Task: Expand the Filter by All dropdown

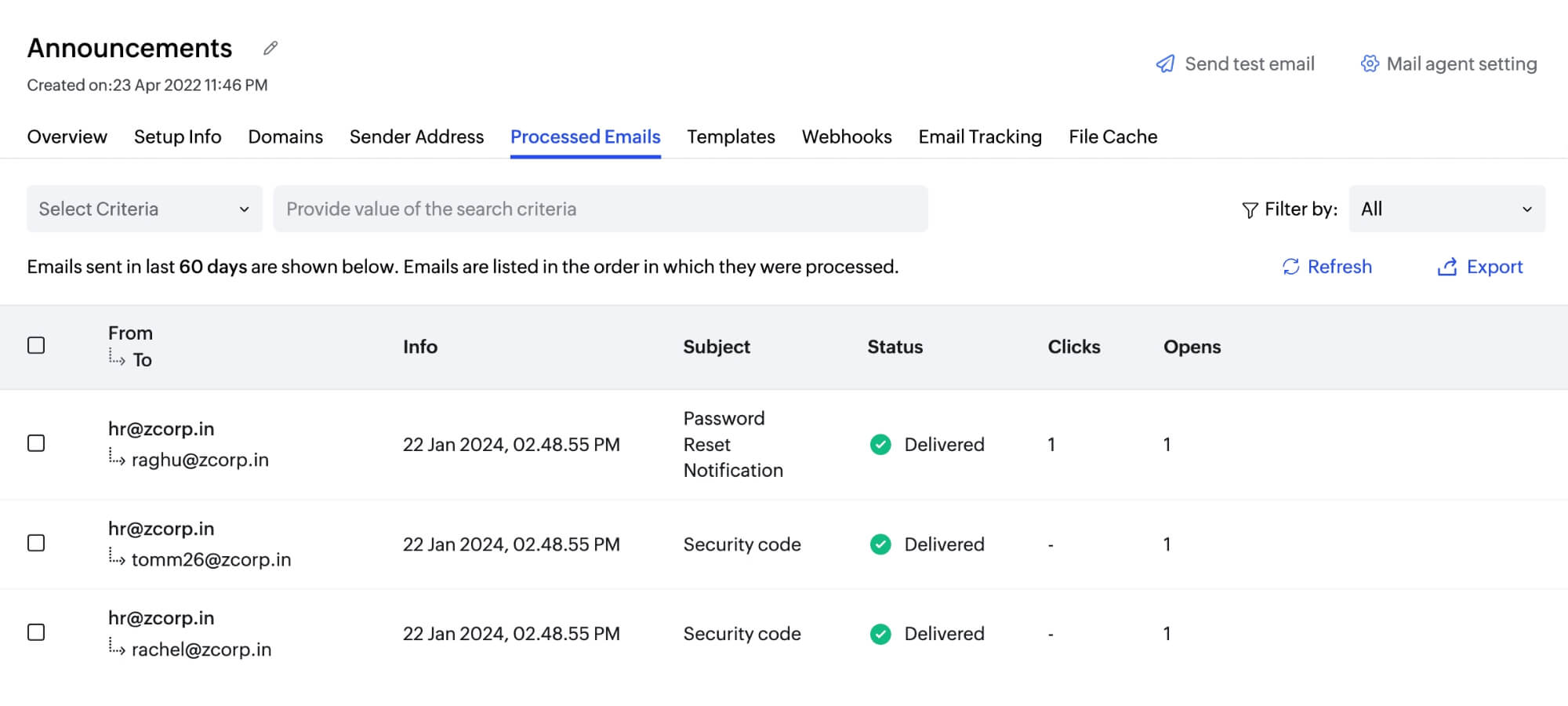Action: 1446,209
